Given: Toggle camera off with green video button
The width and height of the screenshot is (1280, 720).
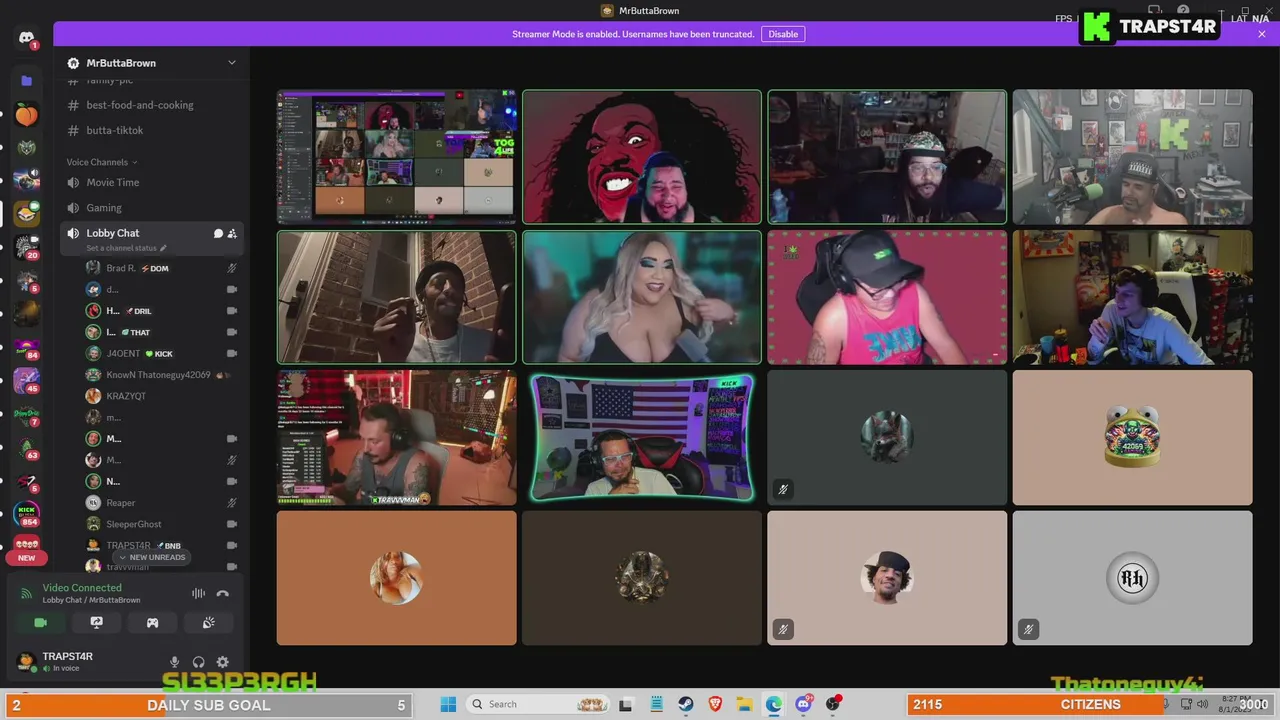Looking at the screenshot, I should [x=40, y=622].
